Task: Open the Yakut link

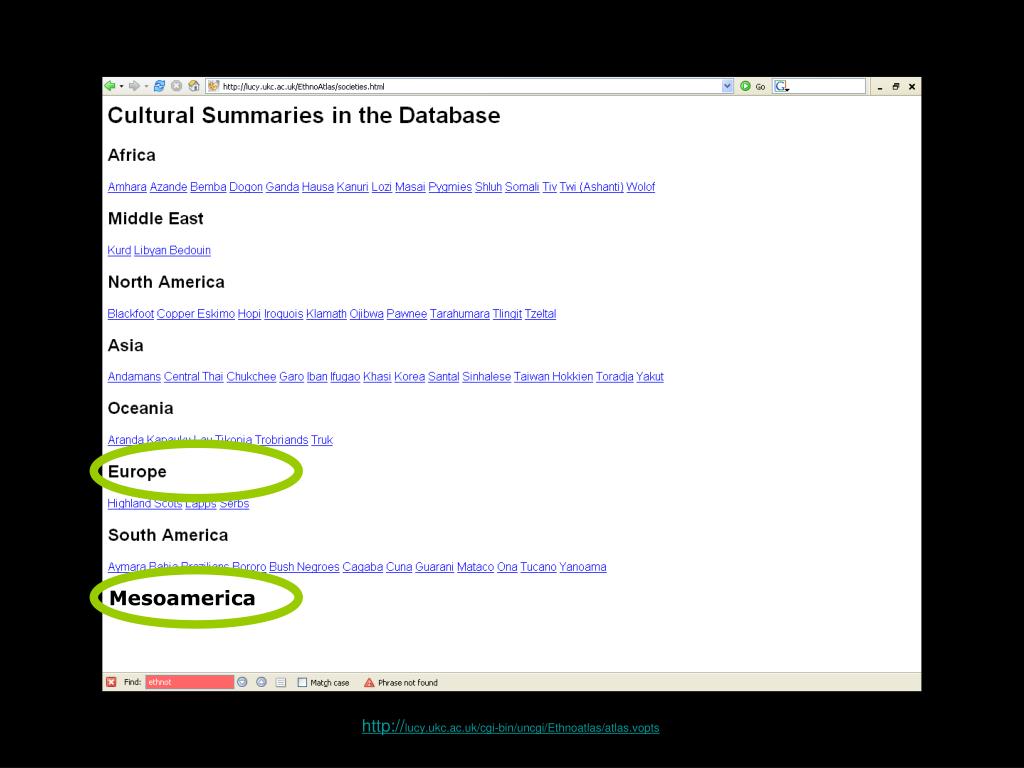Action: pyautogui.click(x=650, y=377)
